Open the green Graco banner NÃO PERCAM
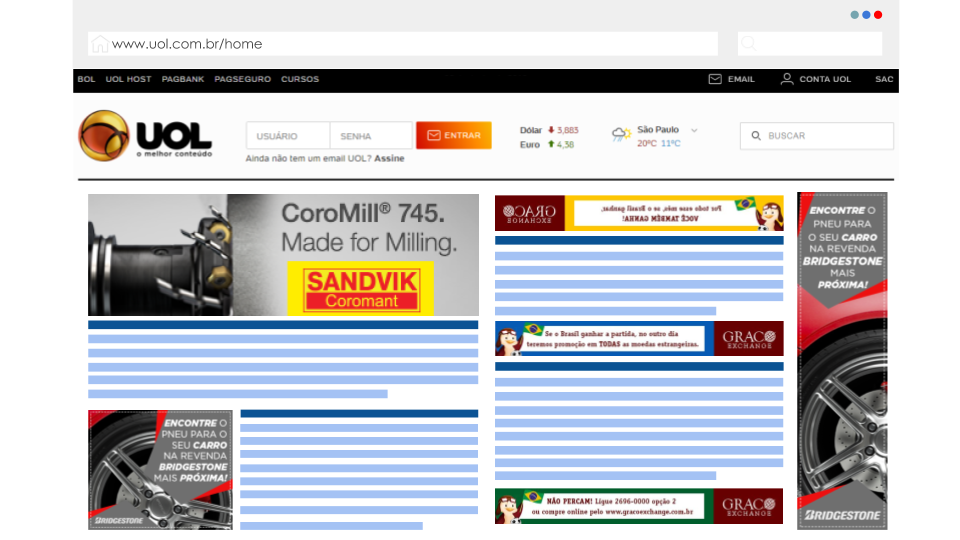Image resolution: width=960 pixels, height=540 pixels. click(x=639, y=506)
